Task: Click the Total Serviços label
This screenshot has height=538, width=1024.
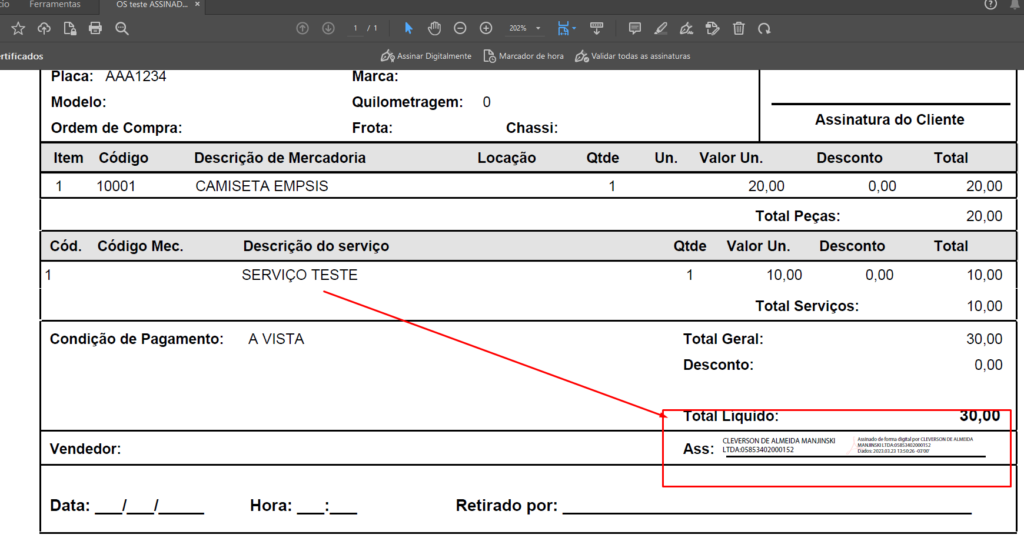Action: click(x=807, y=306)
